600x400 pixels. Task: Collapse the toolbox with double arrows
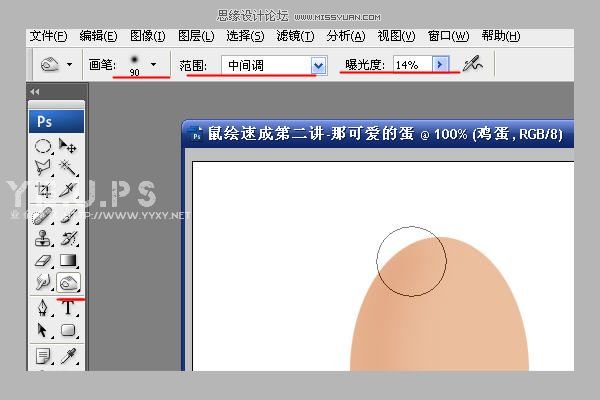pos(35,91)
